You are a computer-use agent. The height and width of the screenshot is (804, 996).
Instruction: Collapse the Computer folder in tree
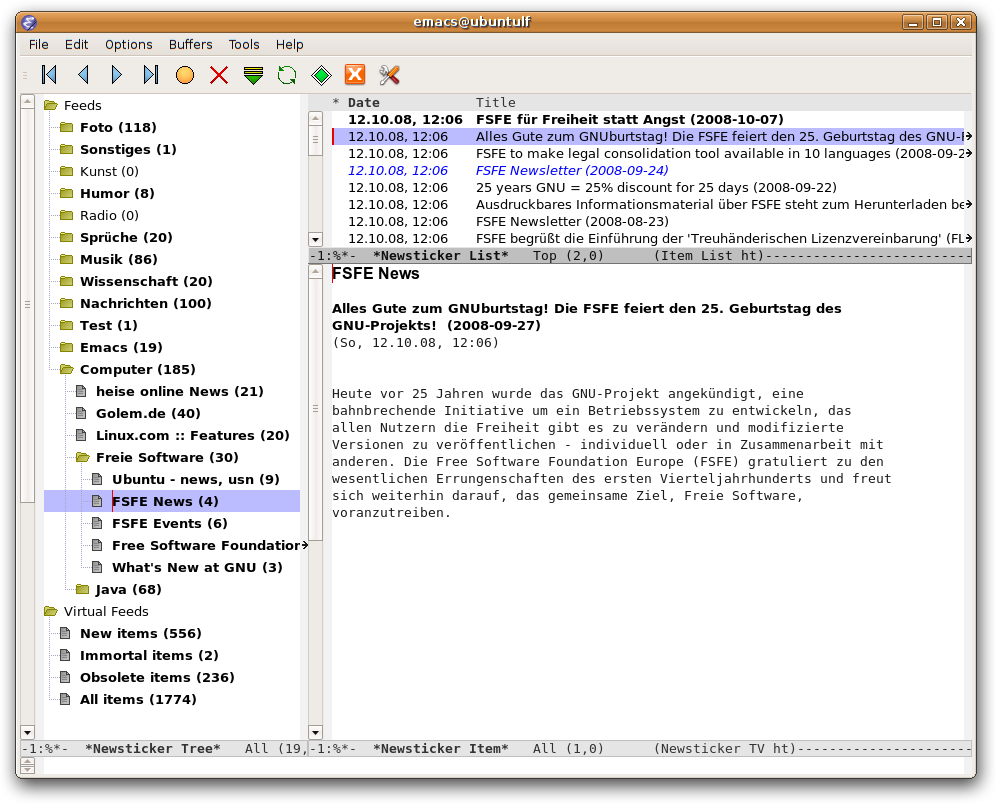[67, 370]
